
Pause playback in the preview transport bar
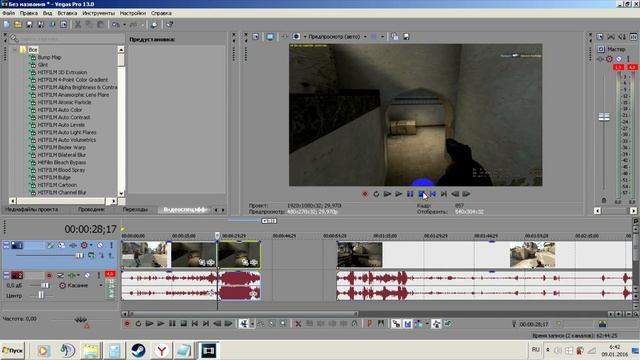click(x=410, y=194)
